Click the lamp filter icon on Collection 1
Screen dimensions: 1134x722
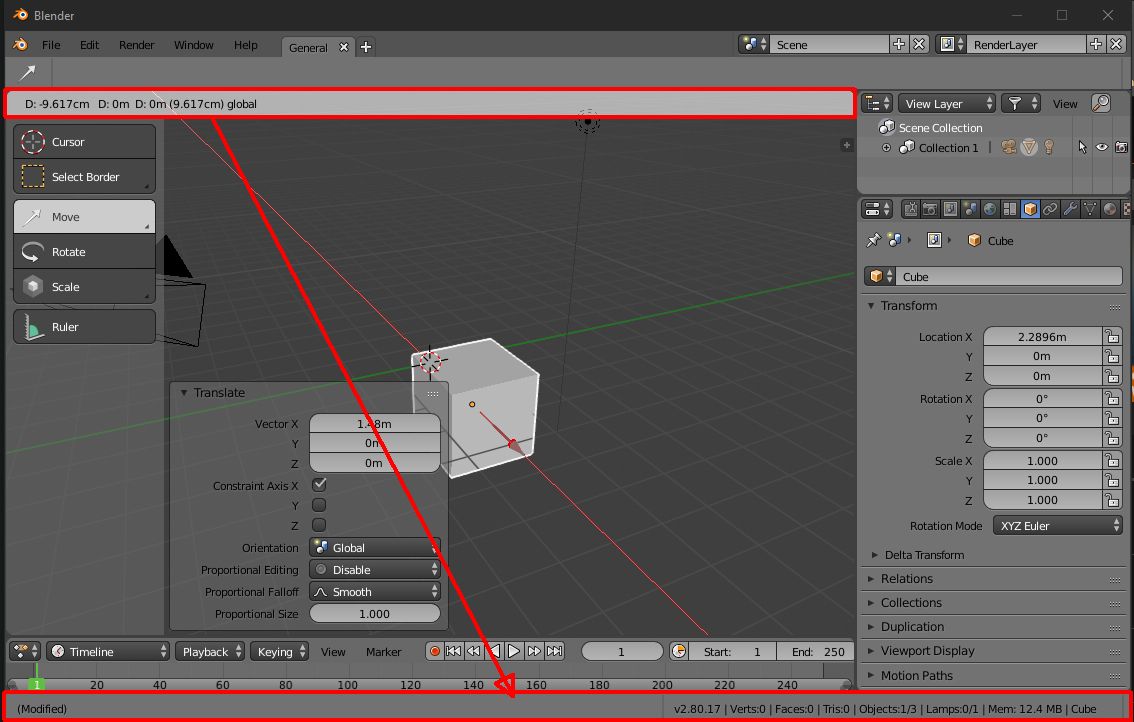1049,148
